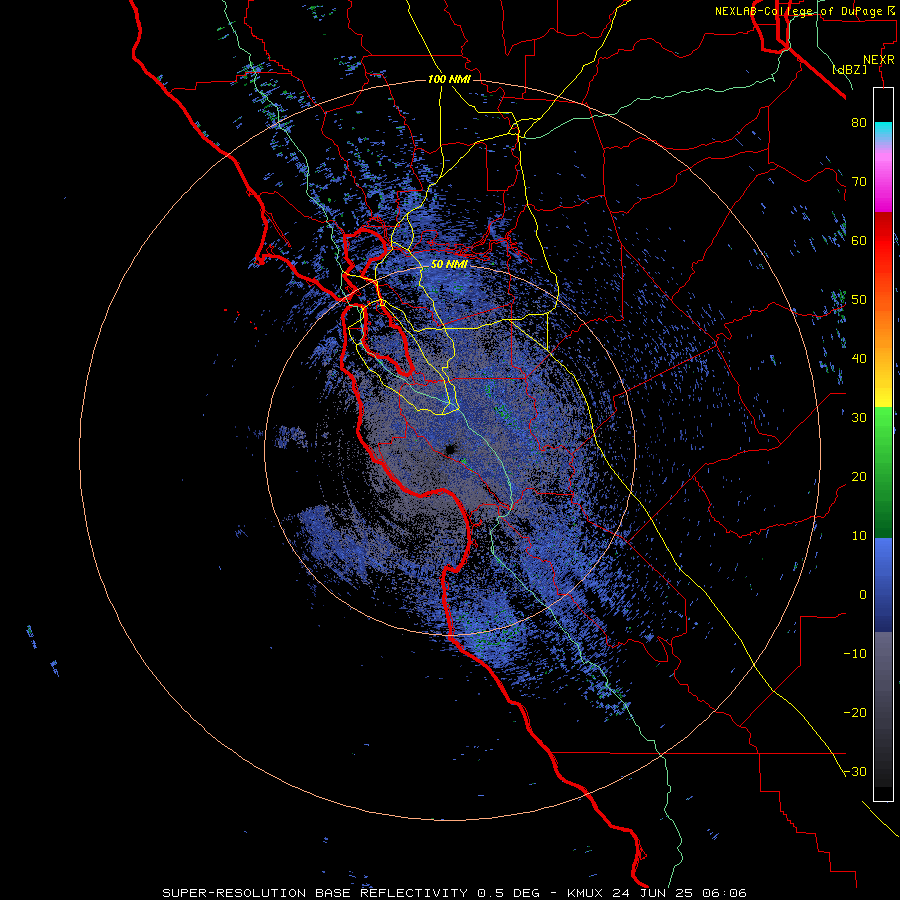Click the 70 value on the dBZ scale
Screen dimensions: 900x900
859,181
